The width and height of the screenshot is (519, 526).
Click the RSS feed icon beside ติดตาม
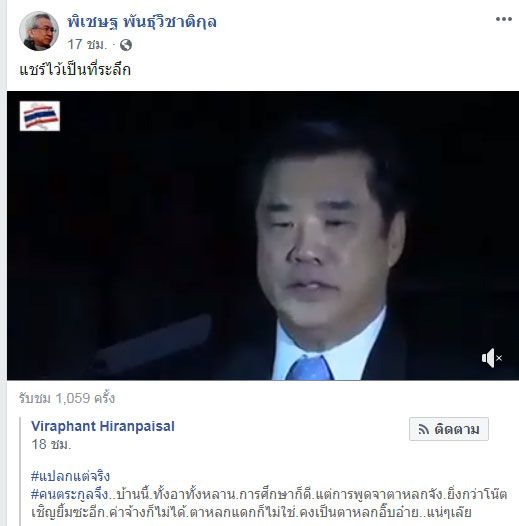[424, 429]
